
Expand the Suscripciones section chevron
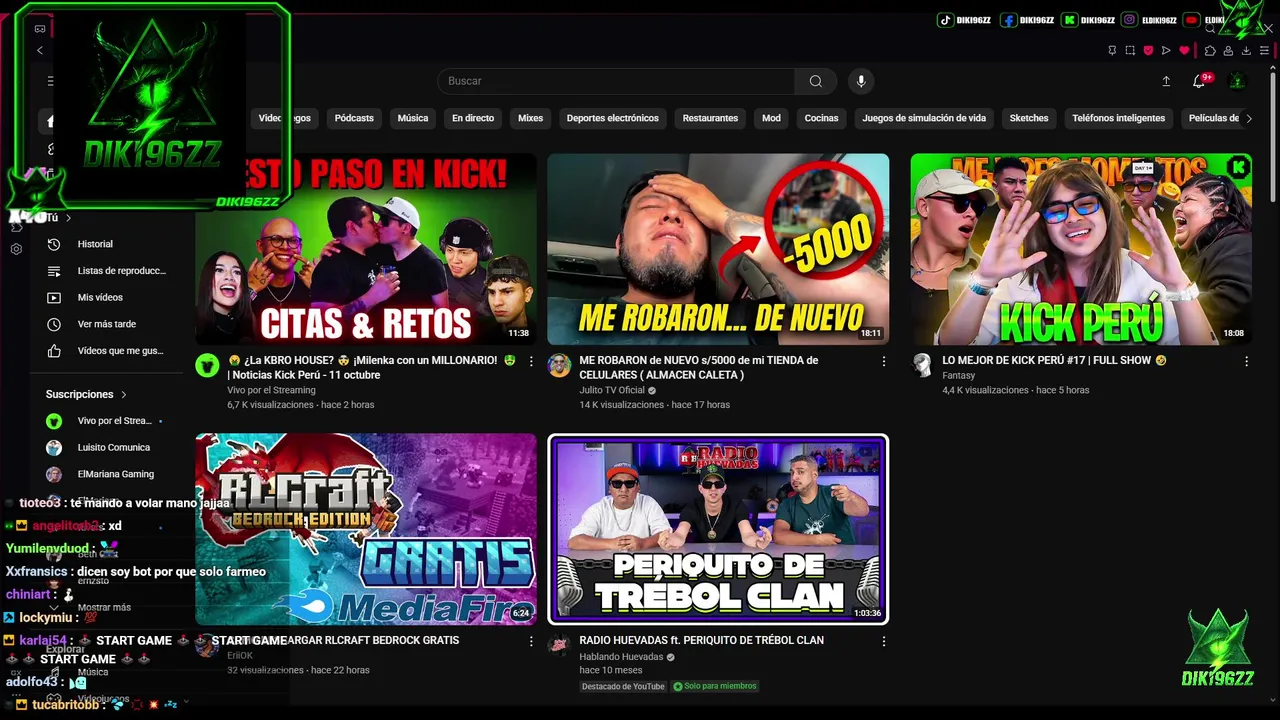pos(124,394)
